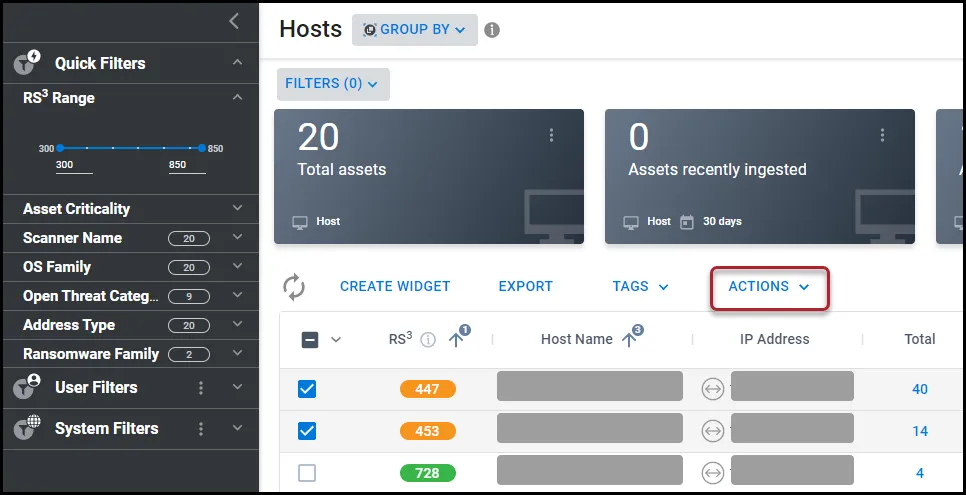Expand Open Threat Category filter
The height and width of the screenshot is (495, 966).
237,295
